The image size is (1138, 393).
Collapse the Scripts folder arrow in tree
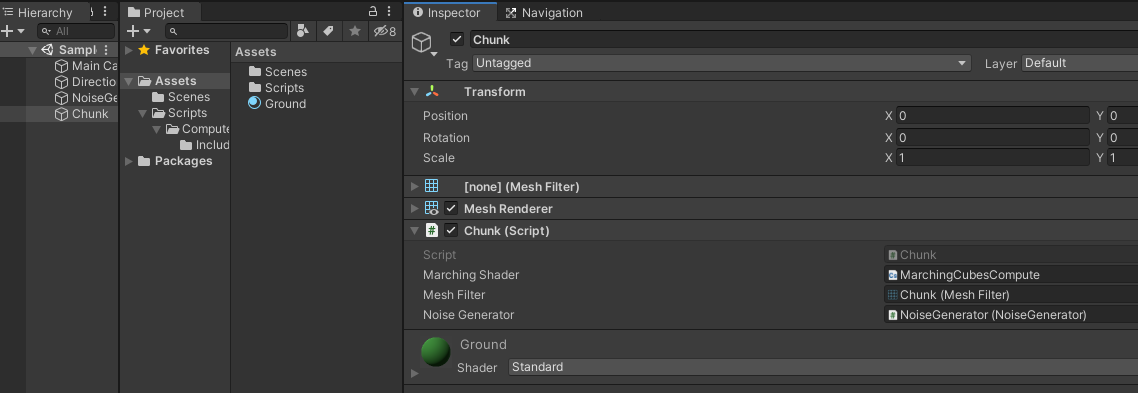click(142, 113)
